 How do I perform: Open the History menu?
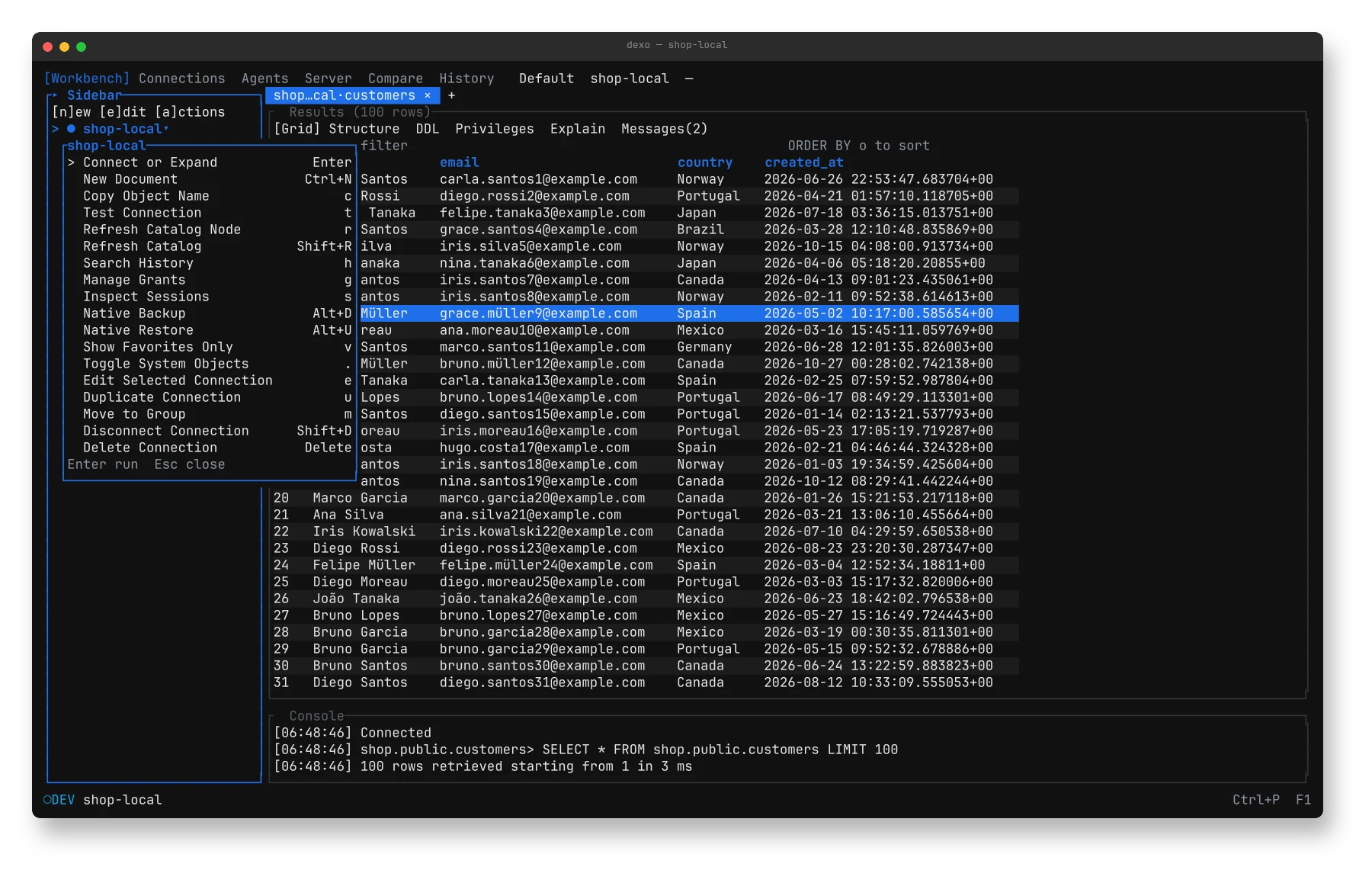point(466,79)
